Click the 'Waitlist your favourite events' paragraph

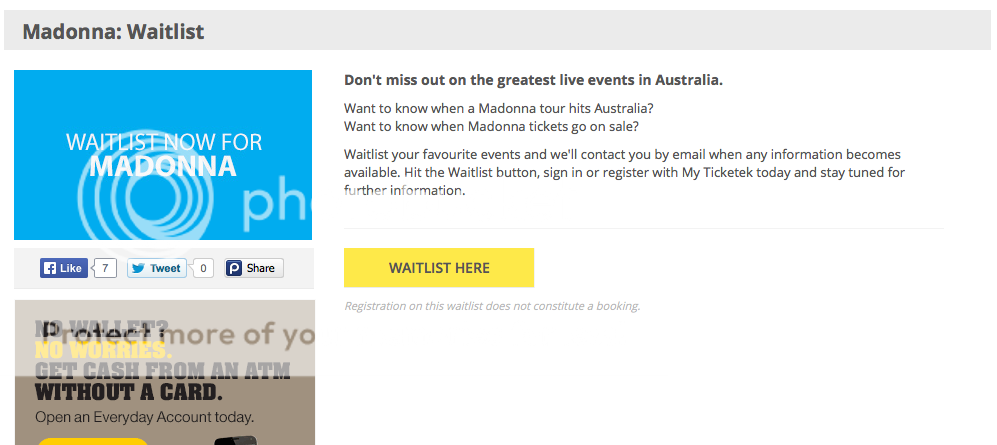click(x=624, y=172)
